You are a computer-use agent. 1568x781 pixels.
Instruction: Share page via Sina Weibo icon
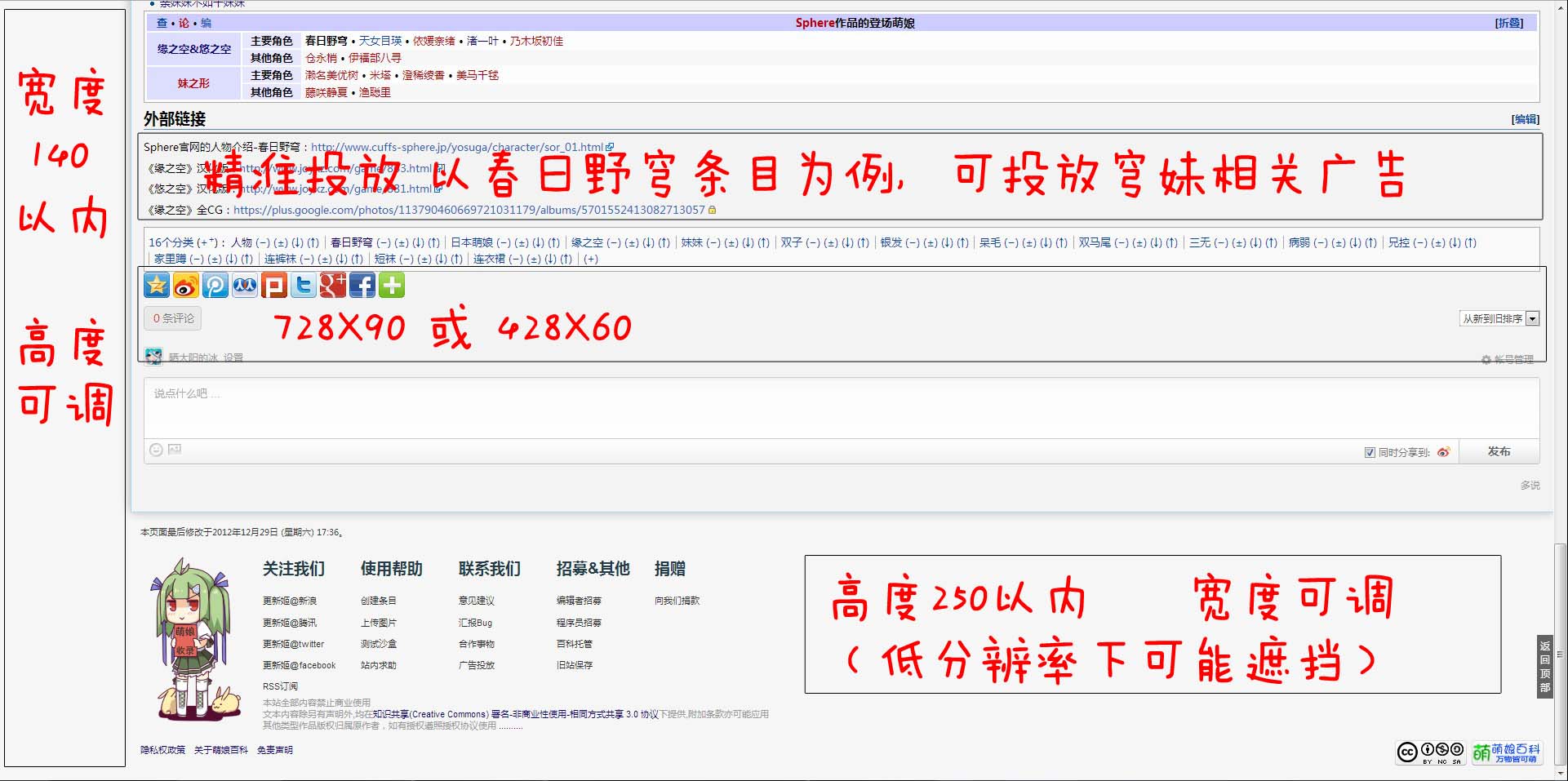186,285
